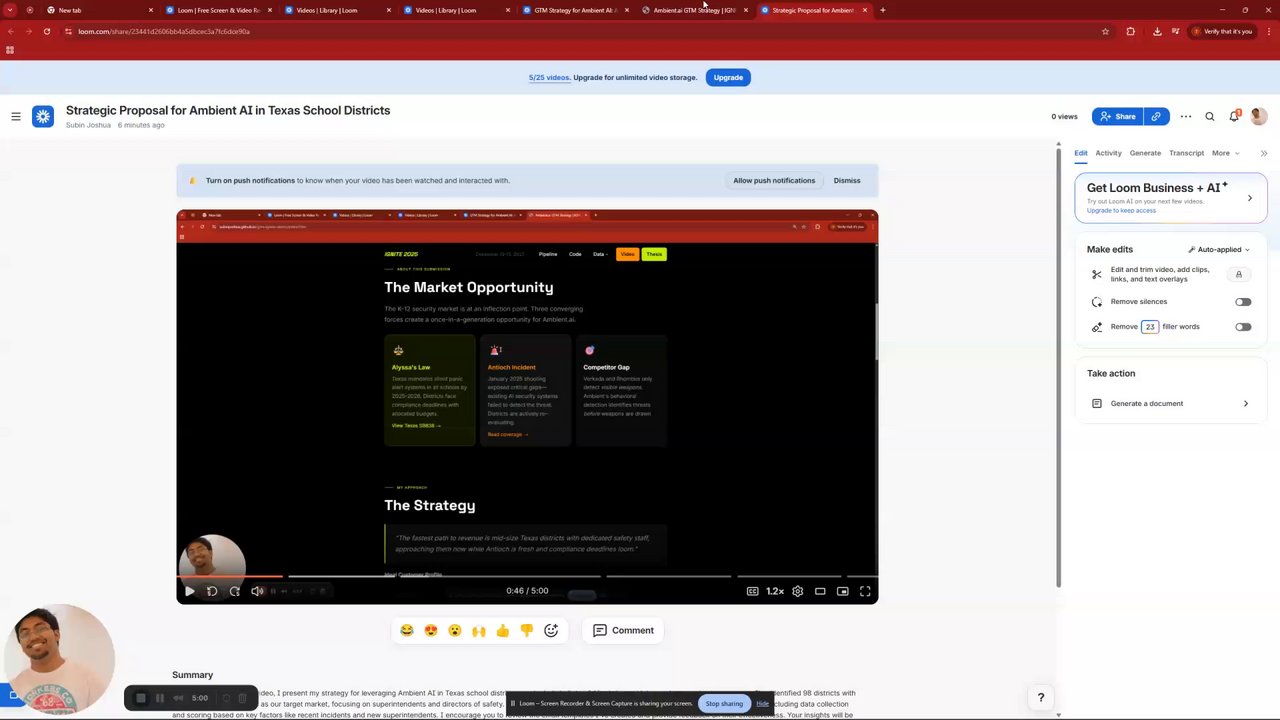The image size is (1280, 720).
Task: React with the thumbs down emoji
Action: click(527, 630)
